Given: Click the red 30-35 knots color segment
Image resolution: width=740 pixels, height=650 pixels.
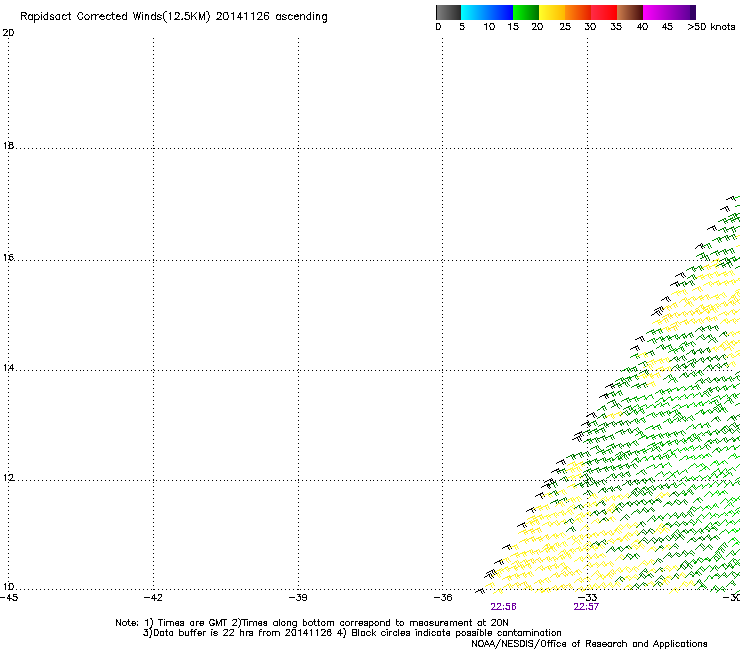Looking at the screenshot, I should (x=604, y=12).
